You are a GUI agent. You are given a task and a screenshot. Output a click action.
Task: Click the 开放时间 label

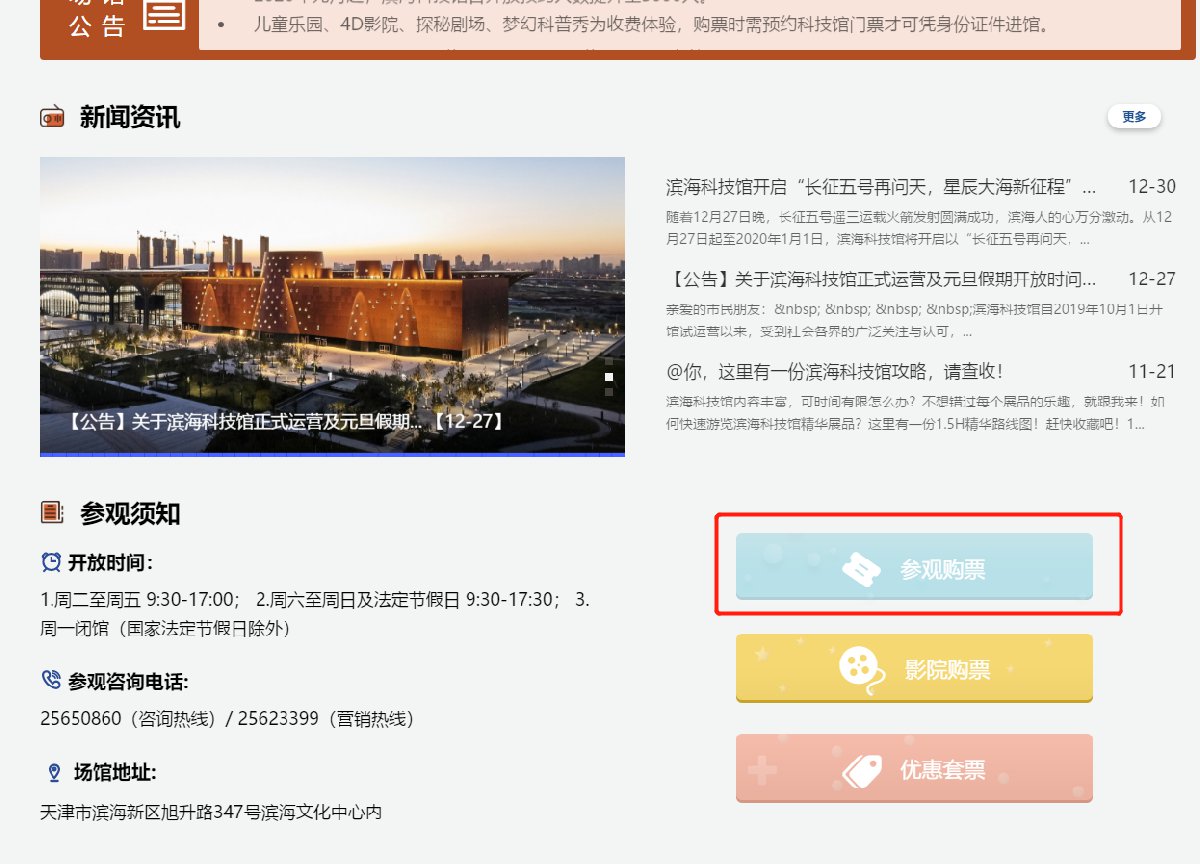(110, 563)
